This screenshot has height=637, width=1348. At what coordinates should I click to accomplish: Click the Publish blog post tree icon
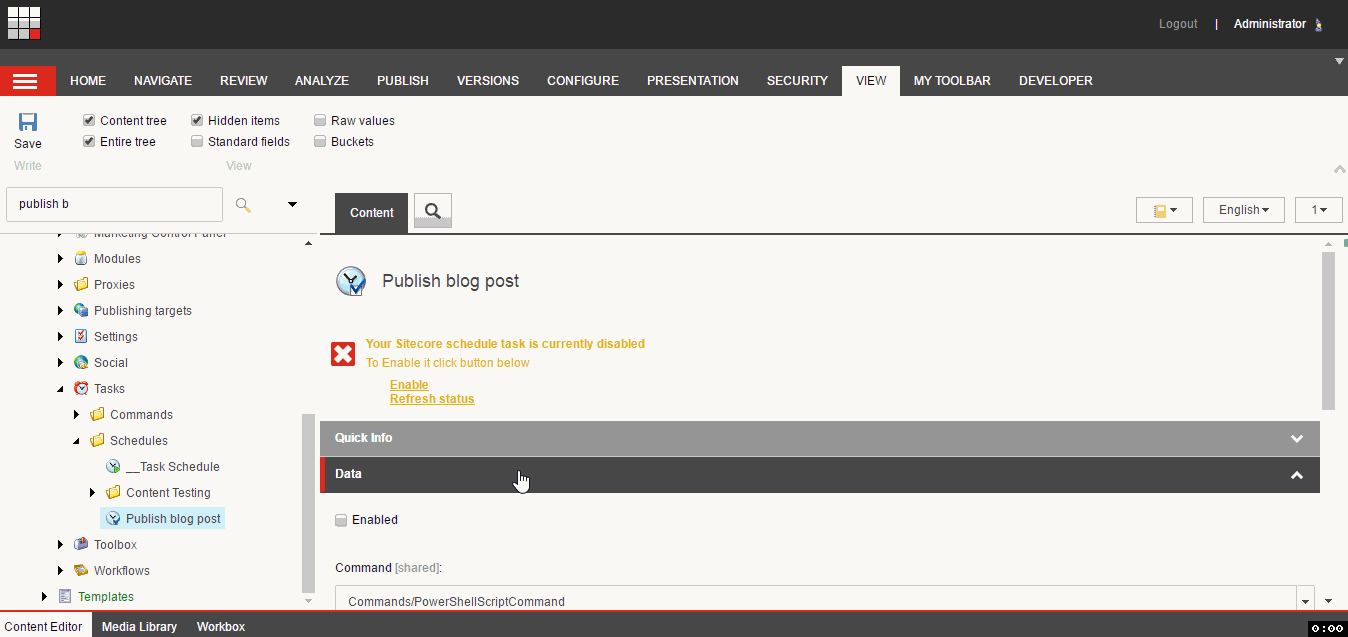tap(113, 519)
